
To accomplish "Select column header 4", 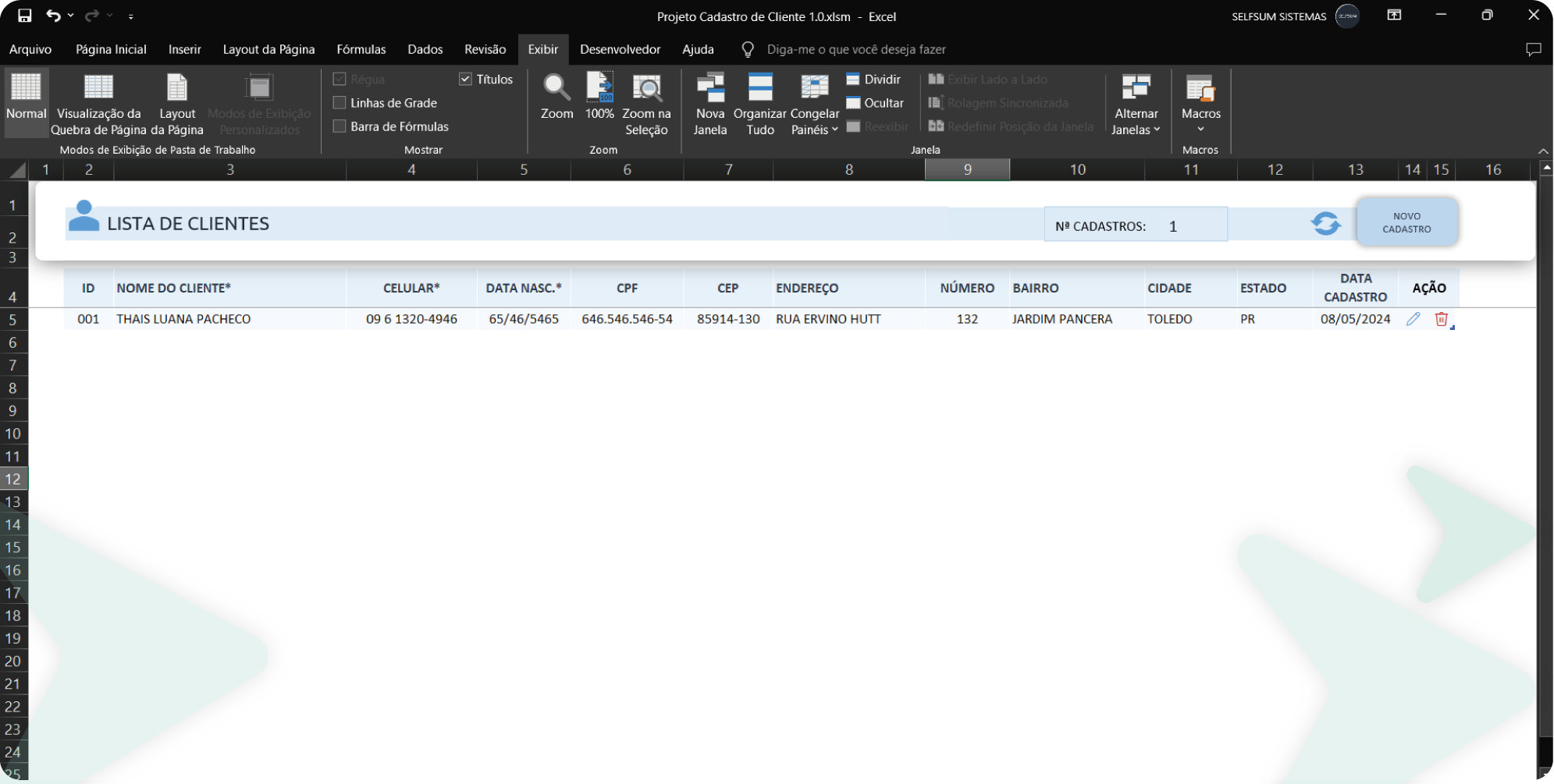I will tap(411, 169).
